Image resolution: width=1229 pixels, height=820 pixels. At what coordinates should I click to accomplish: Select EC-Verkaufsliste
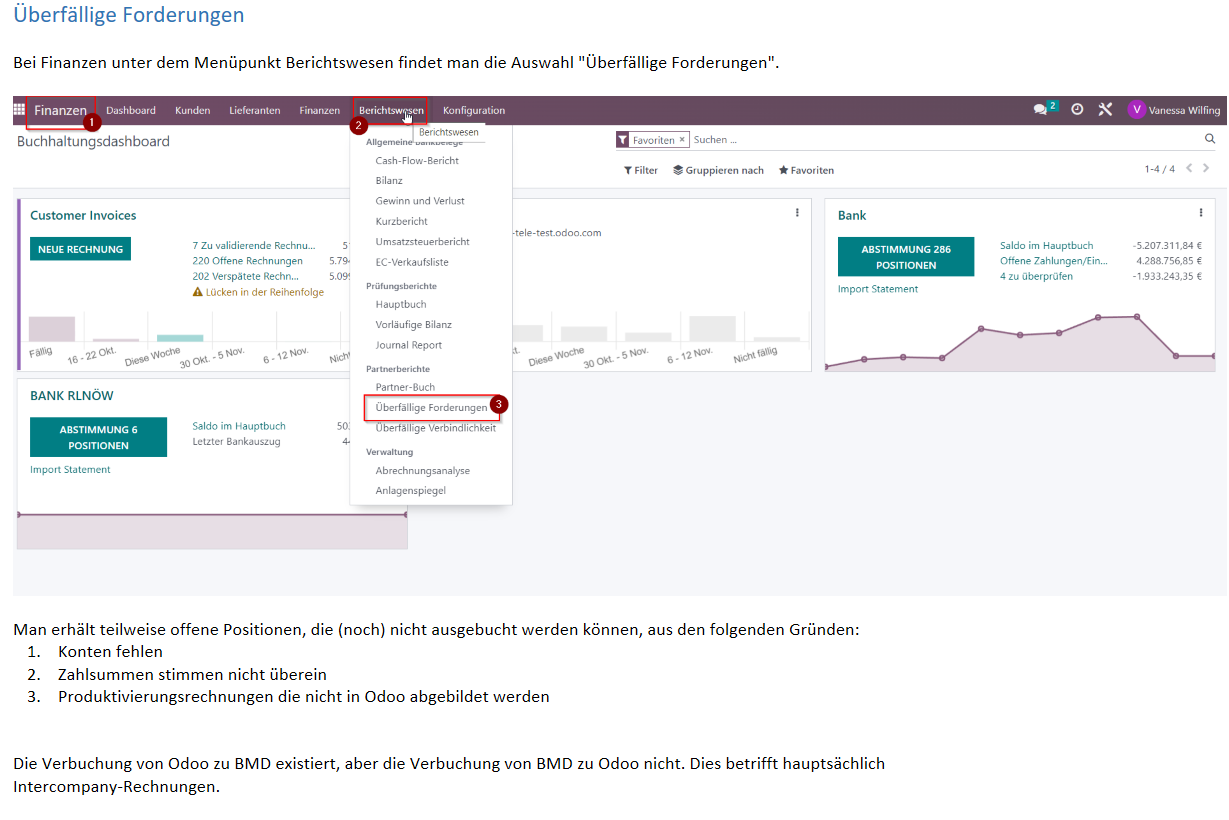(412, 262)
